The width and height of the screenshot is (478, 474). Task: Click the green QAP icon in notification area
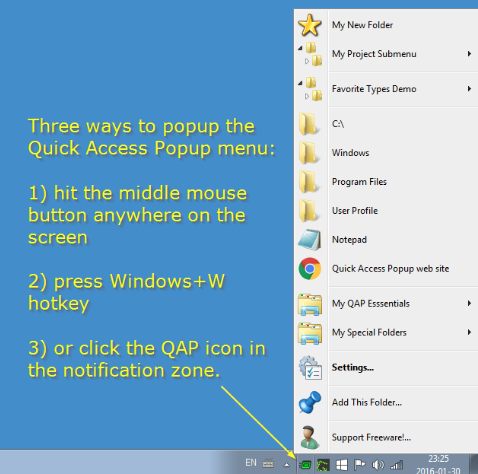[x=305, y=465]
